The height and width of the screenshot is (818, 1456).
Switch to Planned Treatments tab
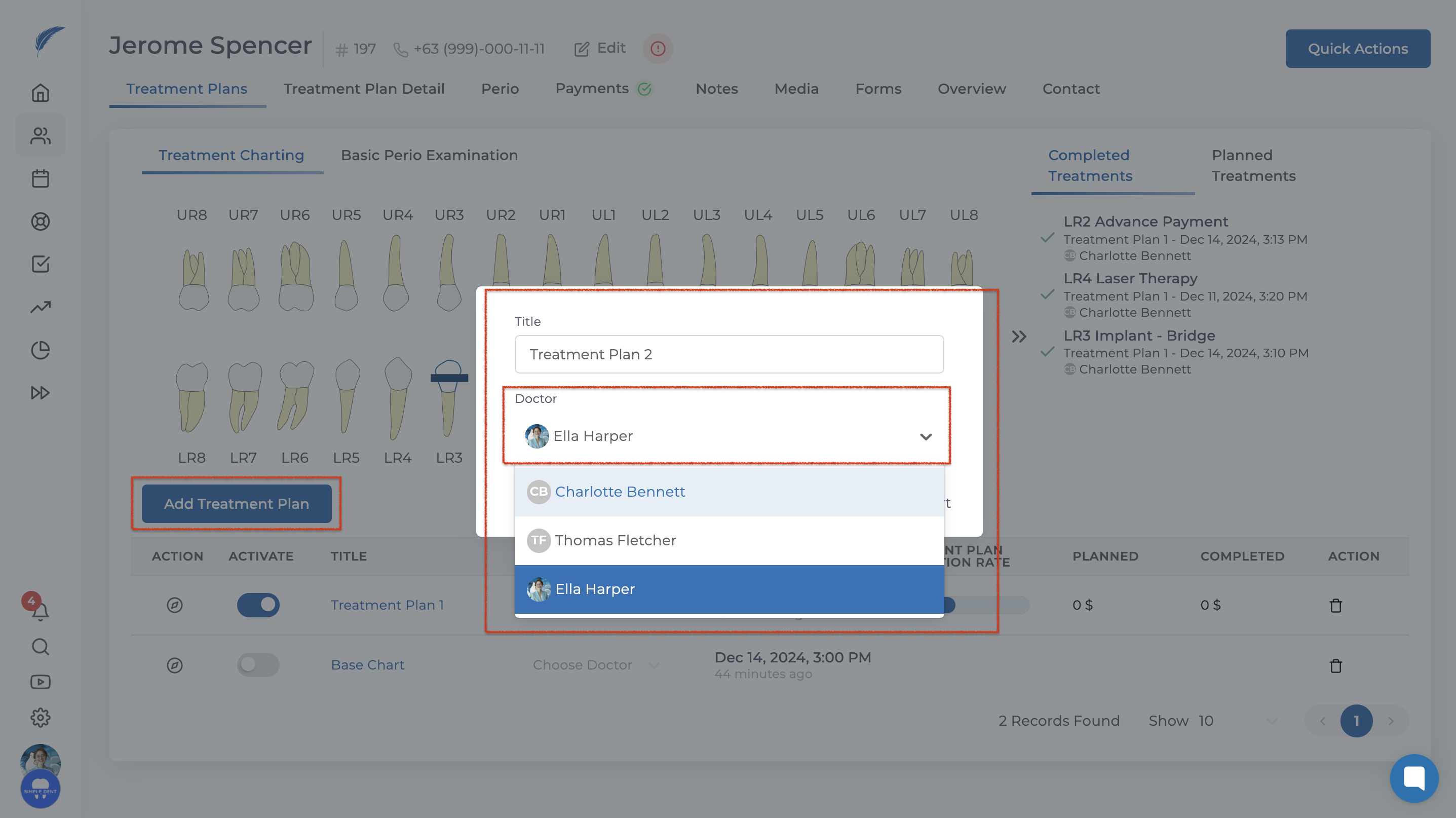point(1253,166)
